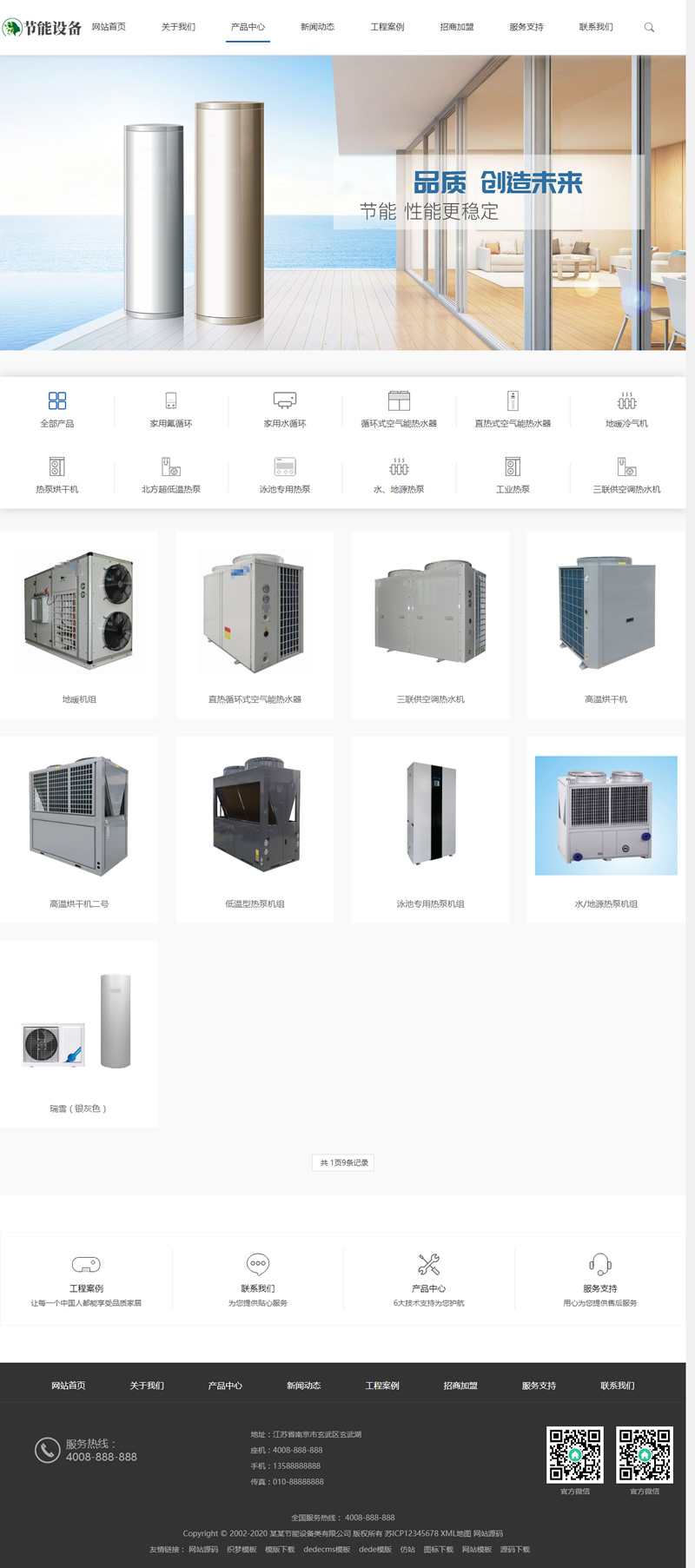Open 产品中心 in the top navigation
The height and width of the screenshot is (1568, 695).
(x=248, y=27)
